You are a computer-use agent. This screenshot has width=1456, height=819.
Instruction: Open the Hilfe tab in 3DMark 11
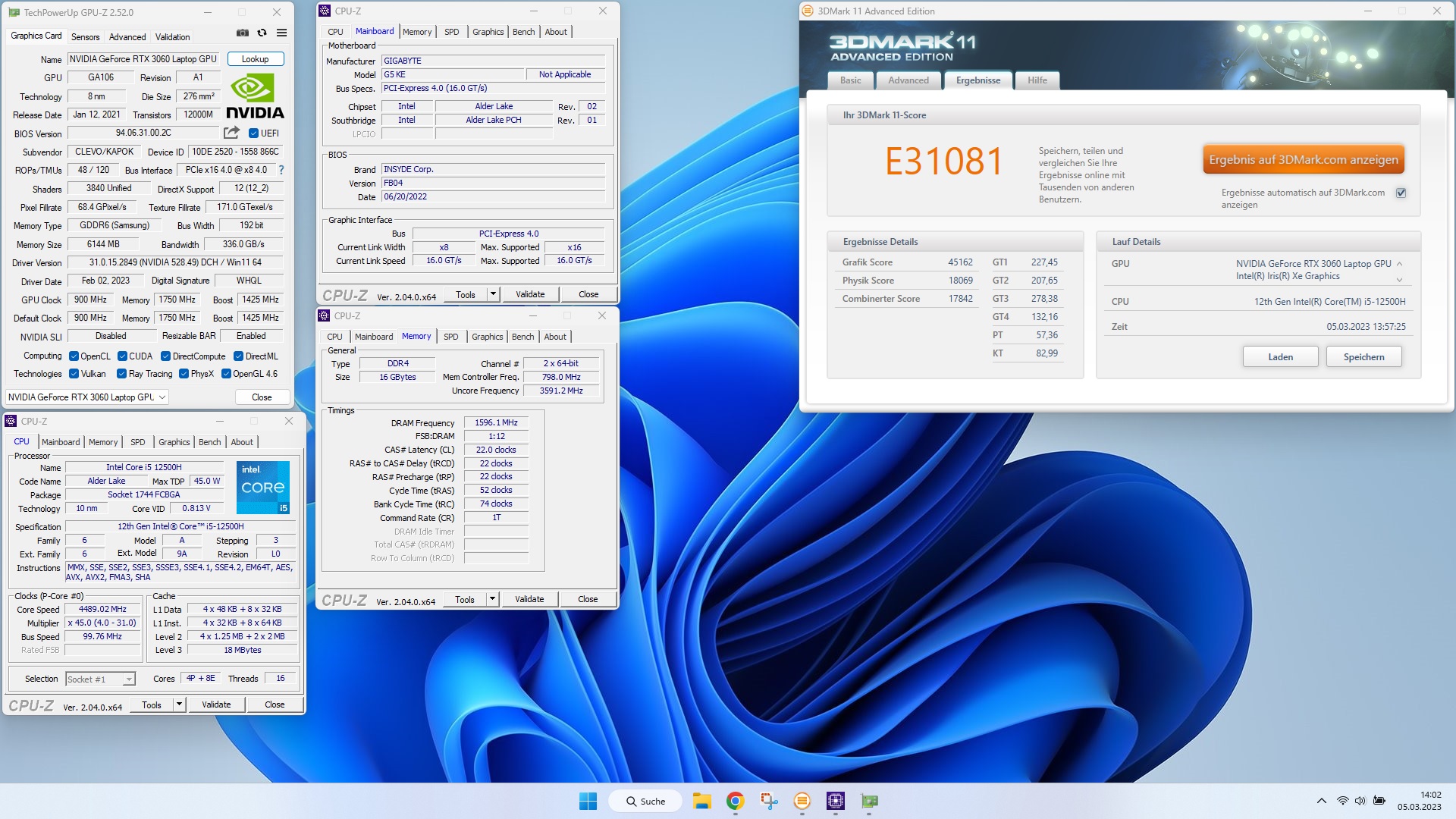pos(1037,80)
